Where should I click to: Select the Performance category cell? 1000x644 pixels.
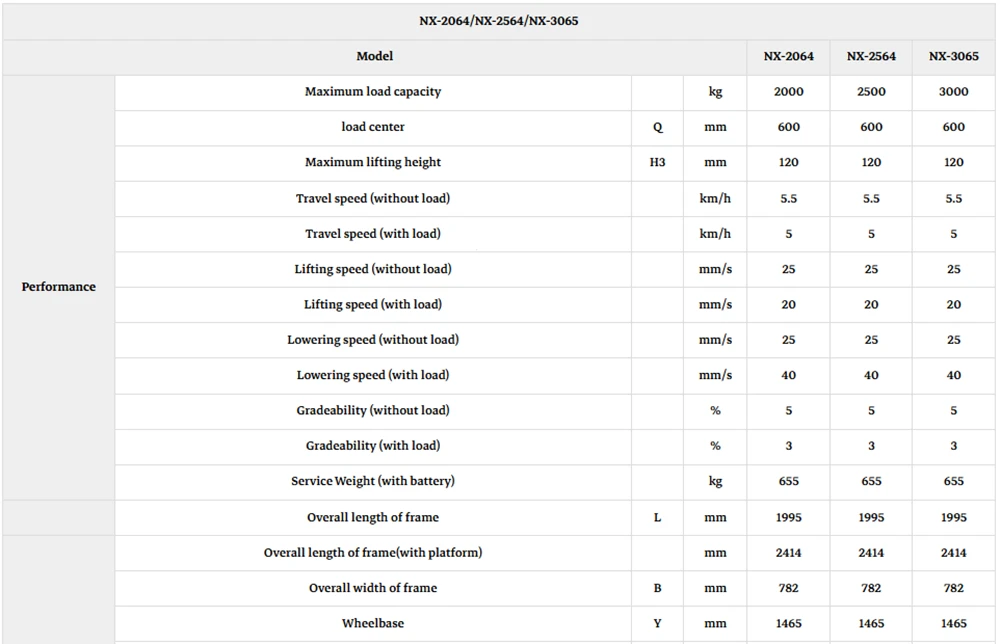(x=59, y=287)
